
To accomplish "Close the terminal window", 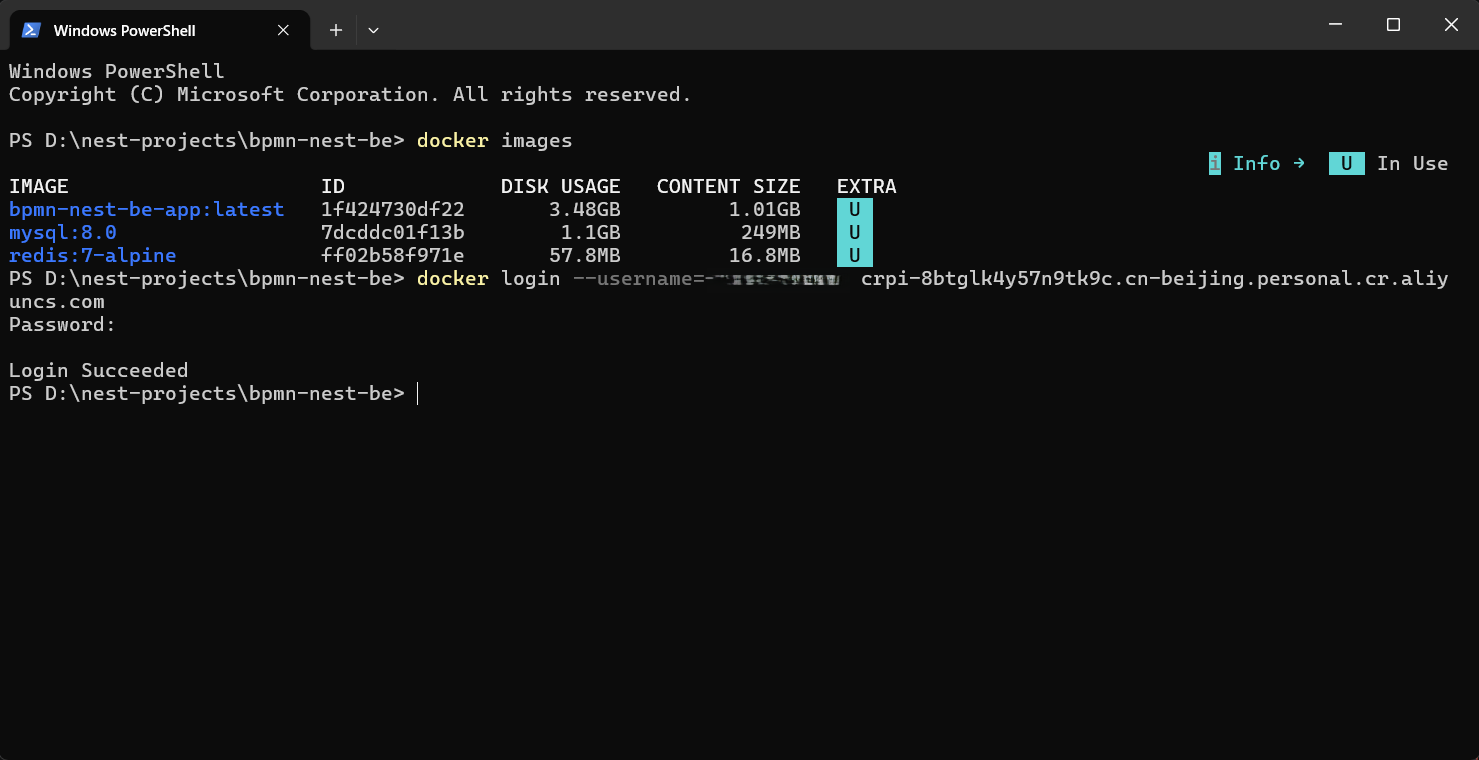I will 1451,25.
